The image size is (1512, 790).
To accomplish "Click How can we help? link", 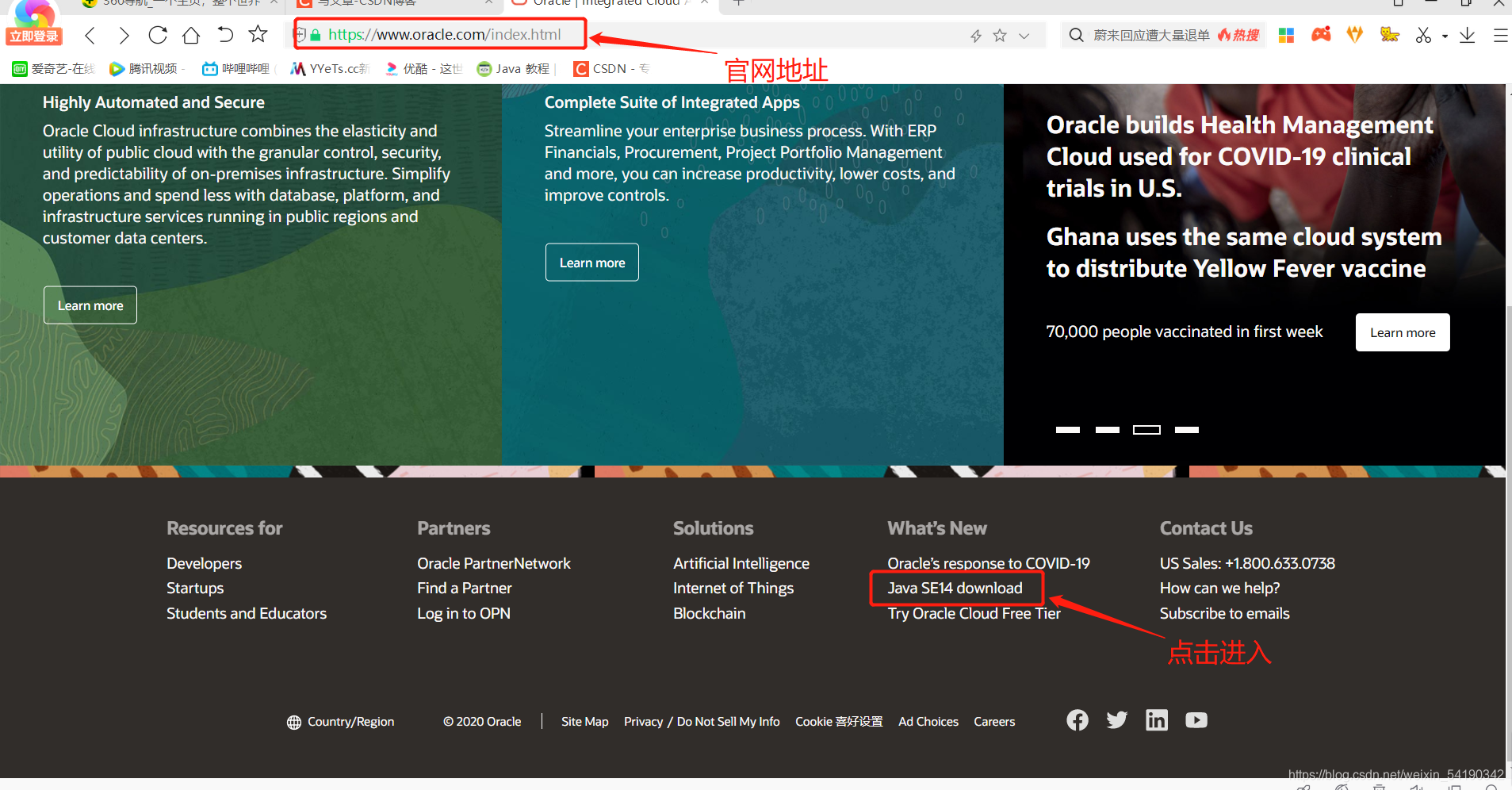I will [x=1219, y=589].
